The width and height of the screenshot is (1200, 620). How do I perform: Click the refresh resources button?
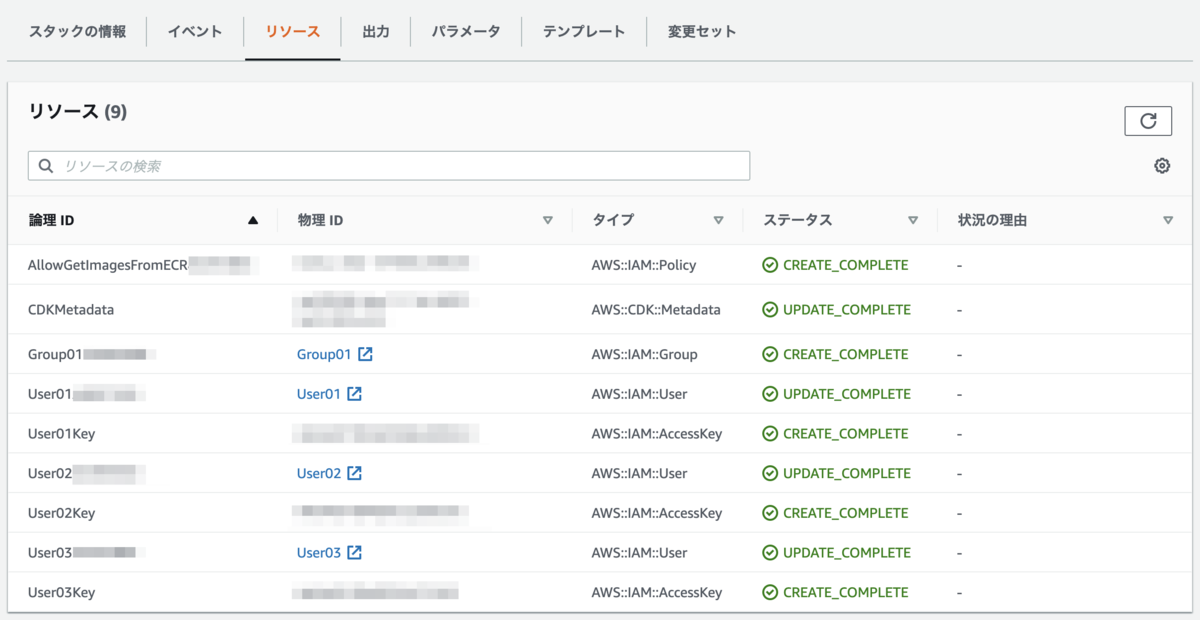pos(1148,121)
